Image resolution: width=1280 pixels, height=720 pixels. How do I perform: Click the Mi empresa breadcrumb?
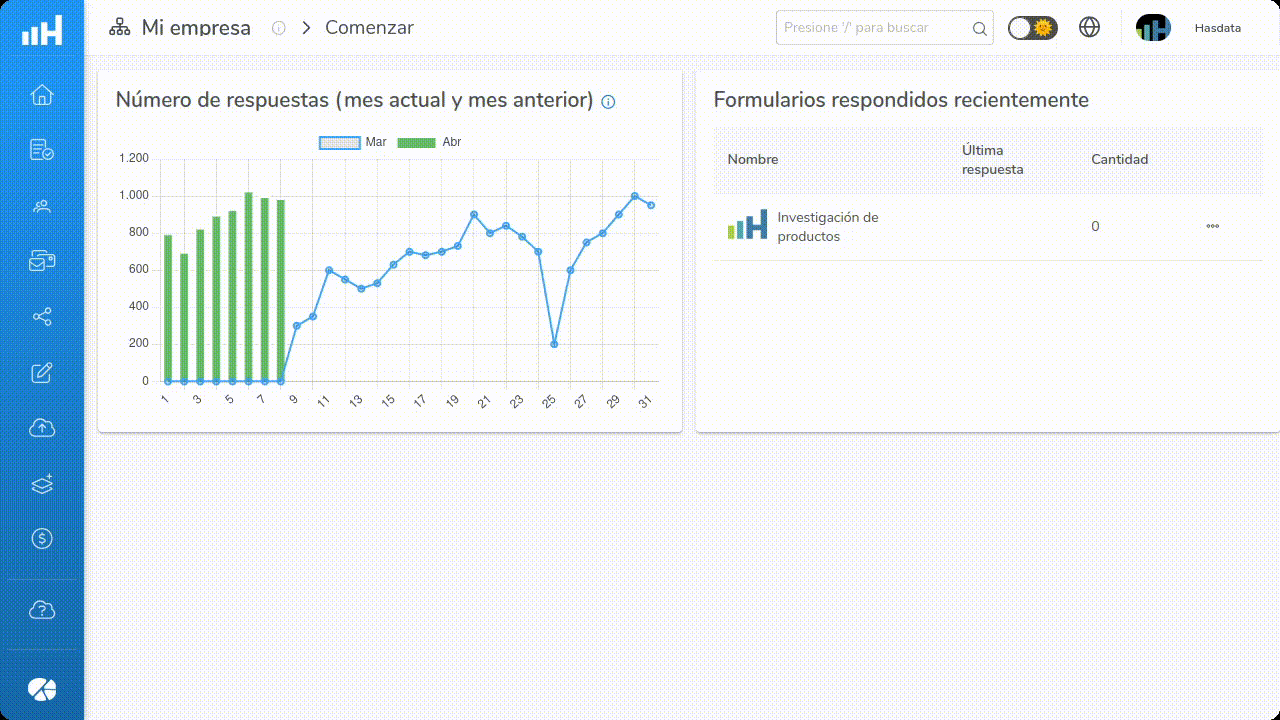click(x=196, y=28)
